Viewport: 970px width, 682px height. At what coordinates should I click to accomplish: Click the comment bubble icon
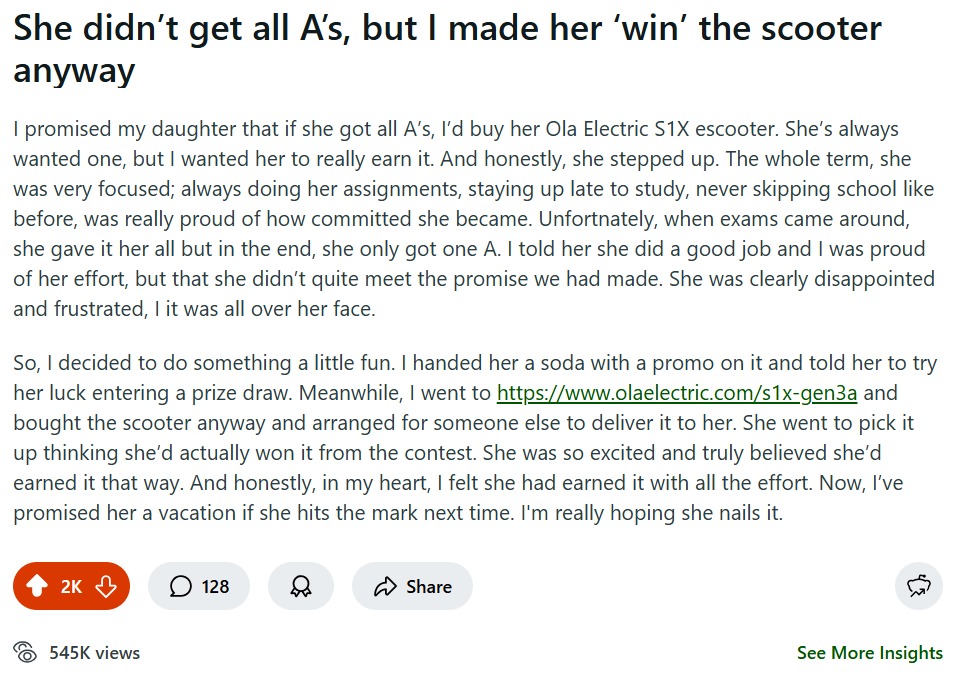point(181,586)
